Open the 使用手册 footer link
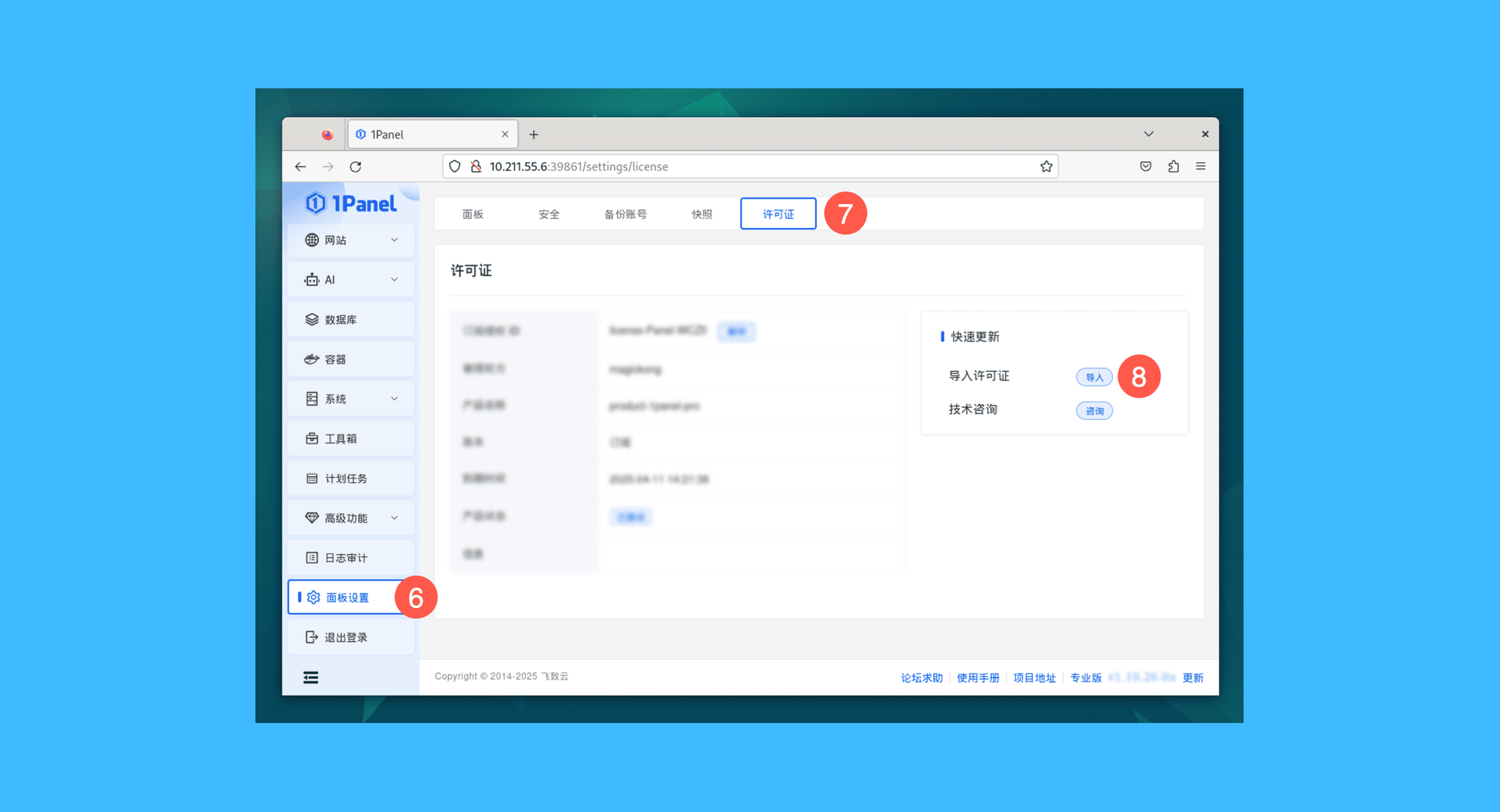 tap(978, 678)
